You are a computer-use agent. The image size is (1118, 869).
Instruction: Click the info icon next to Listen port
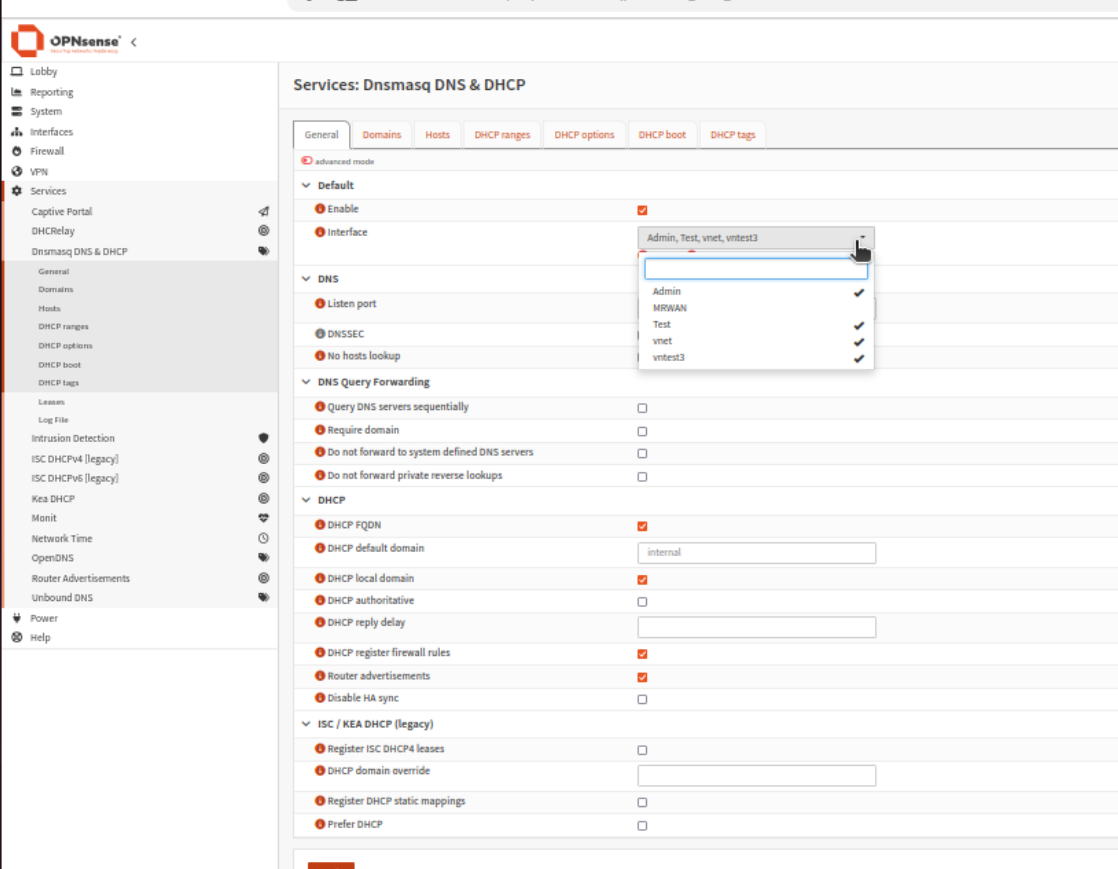click(320, 303)
